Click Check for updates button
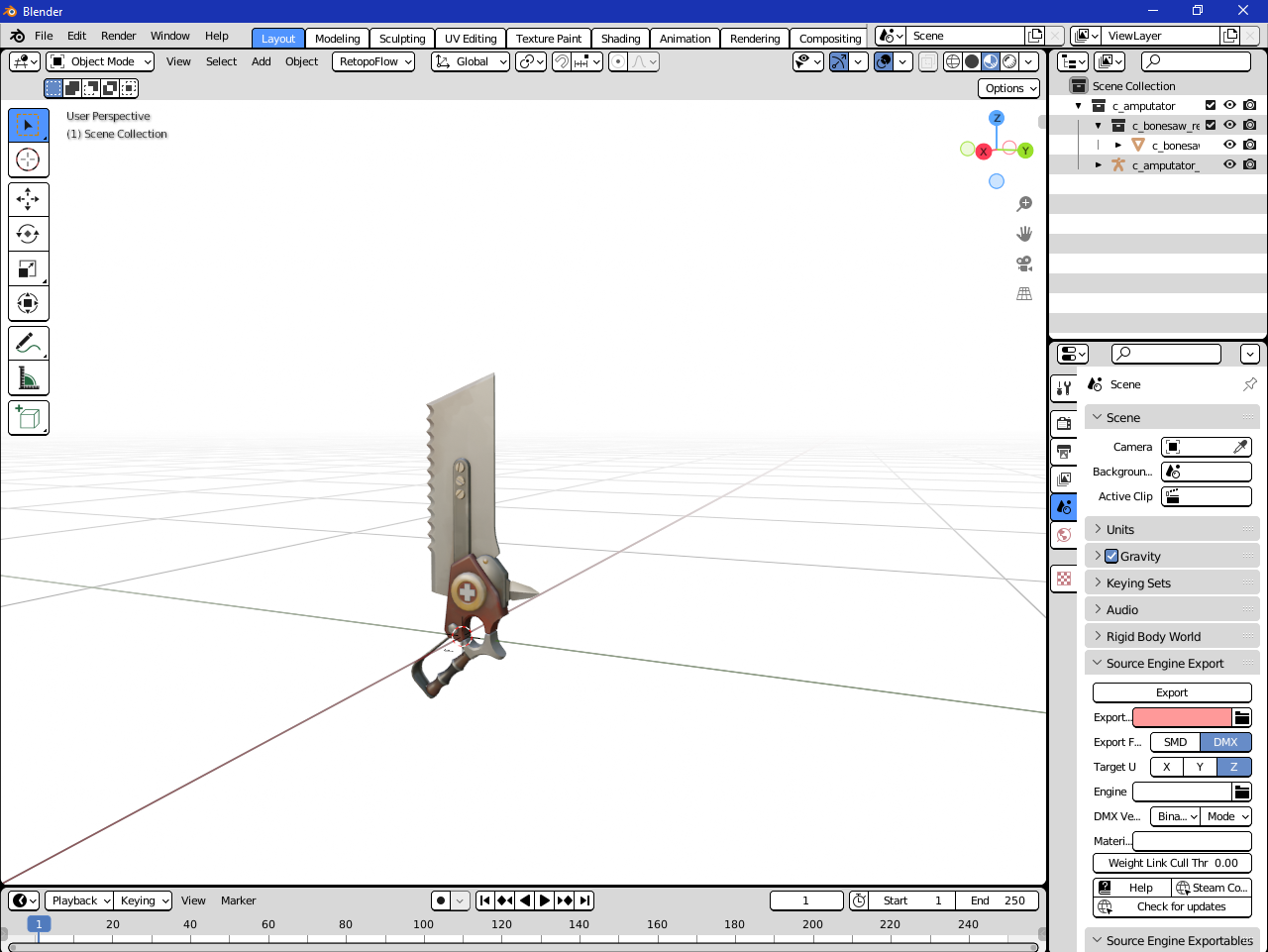Viewport: 1268px width, 952px height. tap(1172, 906)
